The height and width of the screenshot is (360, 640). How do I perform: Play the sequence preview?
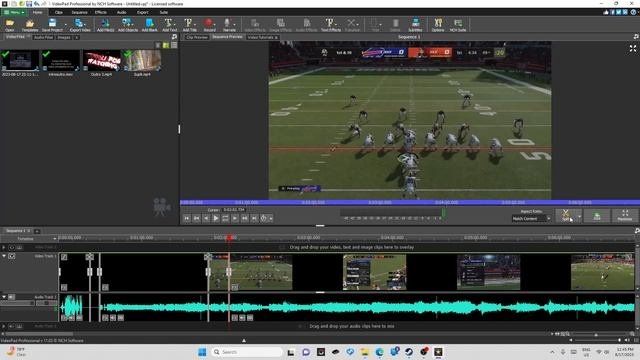(x=216, y=218)
